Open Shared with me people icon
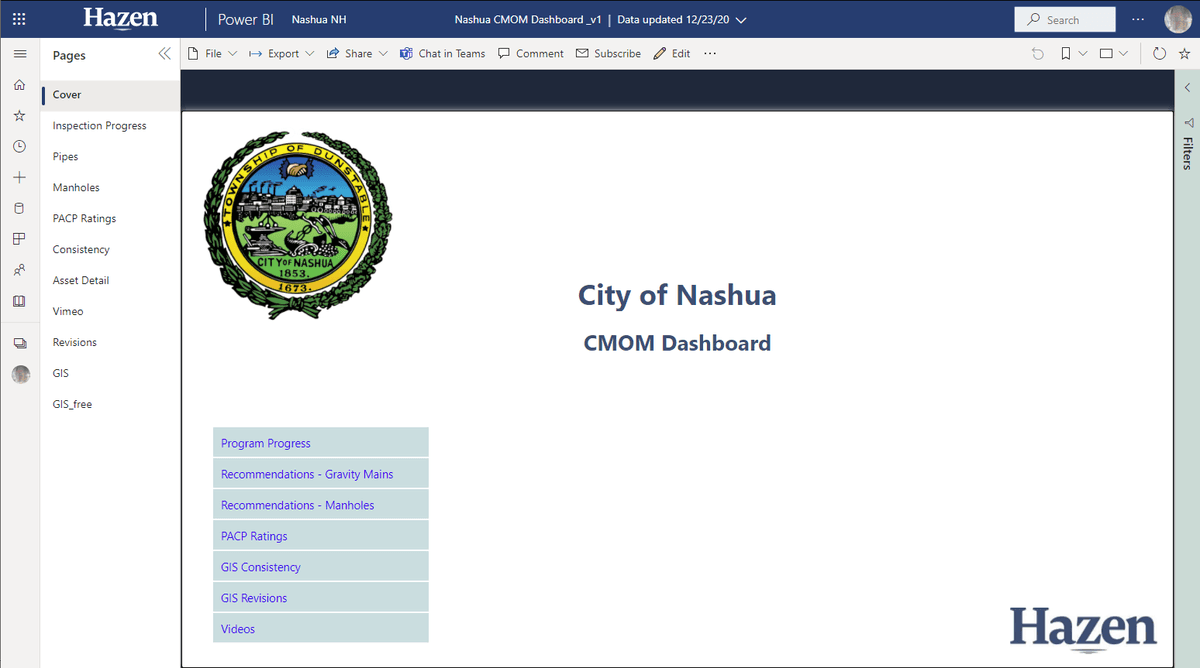This screenshot has height=668, width=1200. point(19,270)
